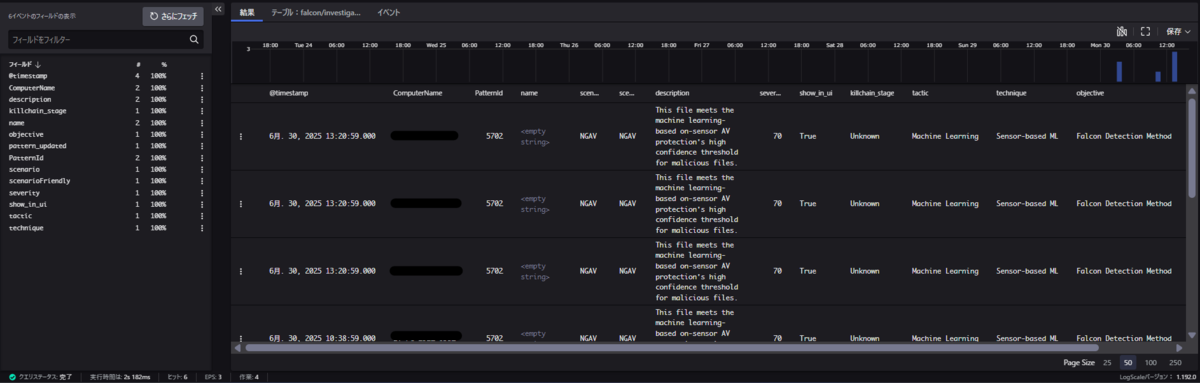Open the ComputerName field options menu
This screenshot has width=1200, height=383.
click(x=202, y=88)
